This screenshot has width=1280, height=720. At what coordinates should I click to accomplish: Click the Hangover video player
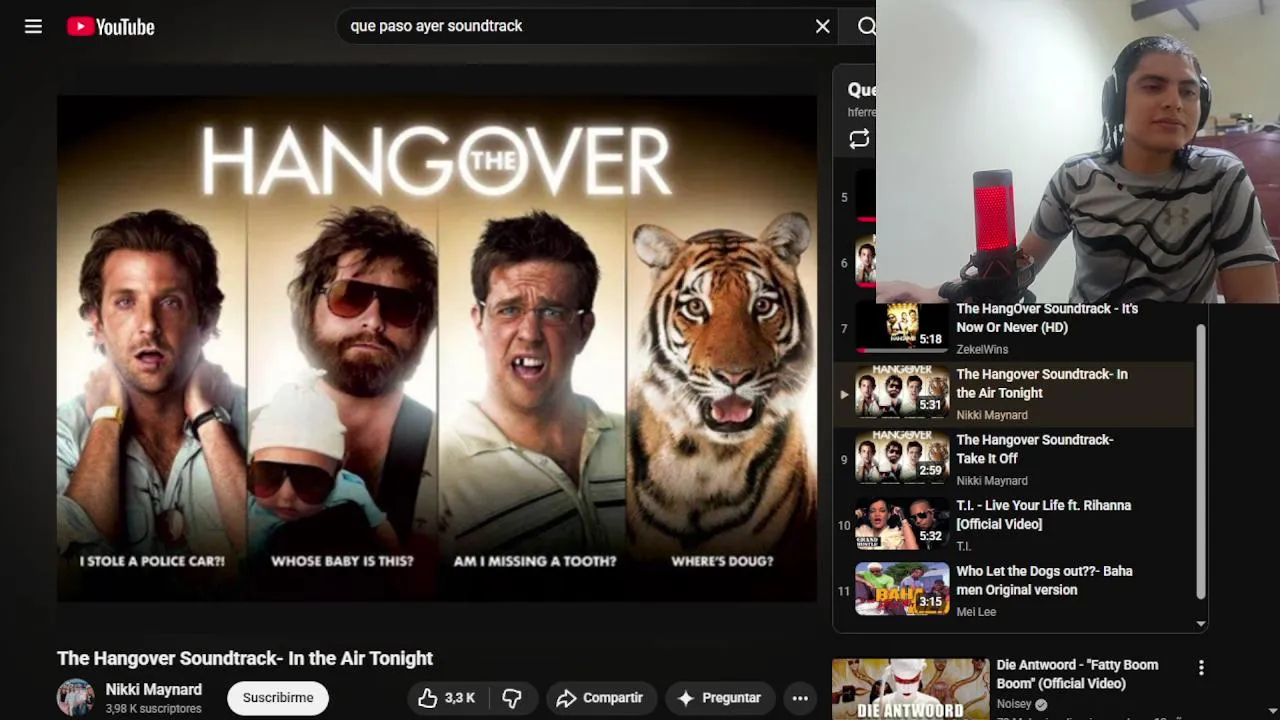pos(437,349)
